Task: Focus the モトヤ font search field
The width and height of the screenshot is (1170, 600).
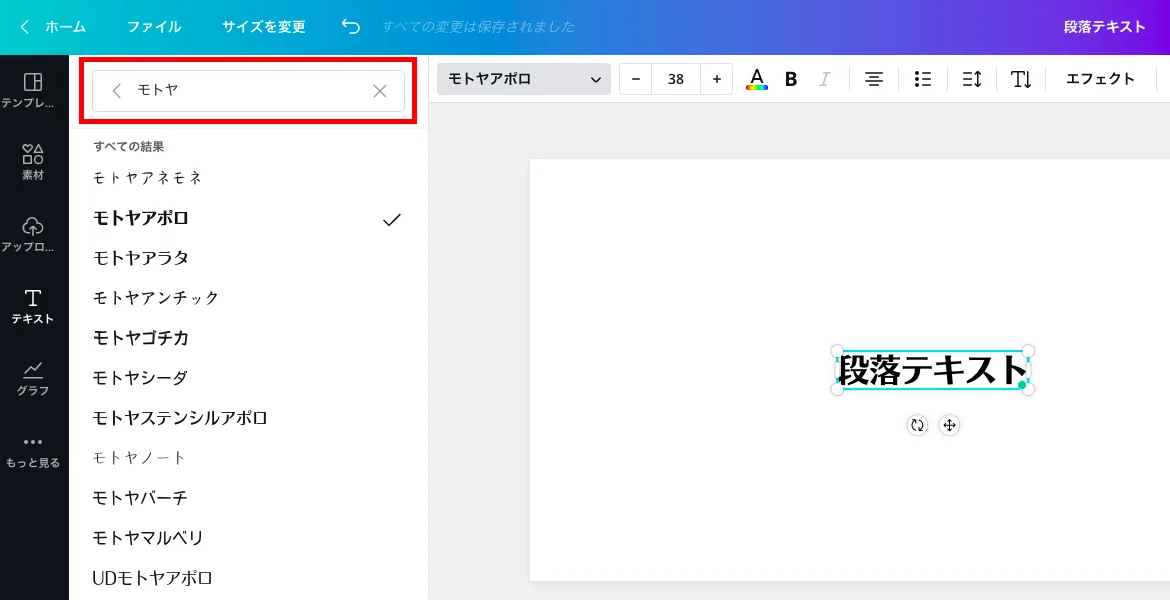Action: tap(248, 91)
